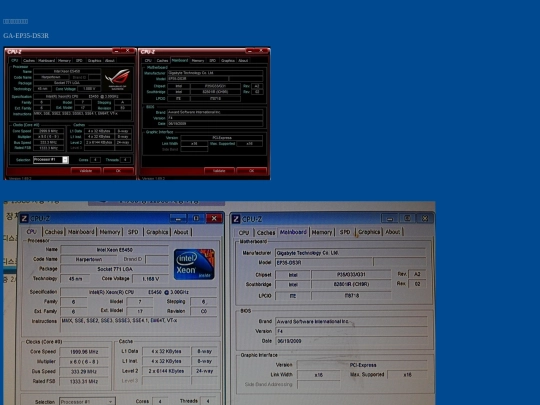The height and width of the screenshot is (405, 540).
Task: Close the gray CPU-Z CPU window with the red X
Action: point(214,218)
